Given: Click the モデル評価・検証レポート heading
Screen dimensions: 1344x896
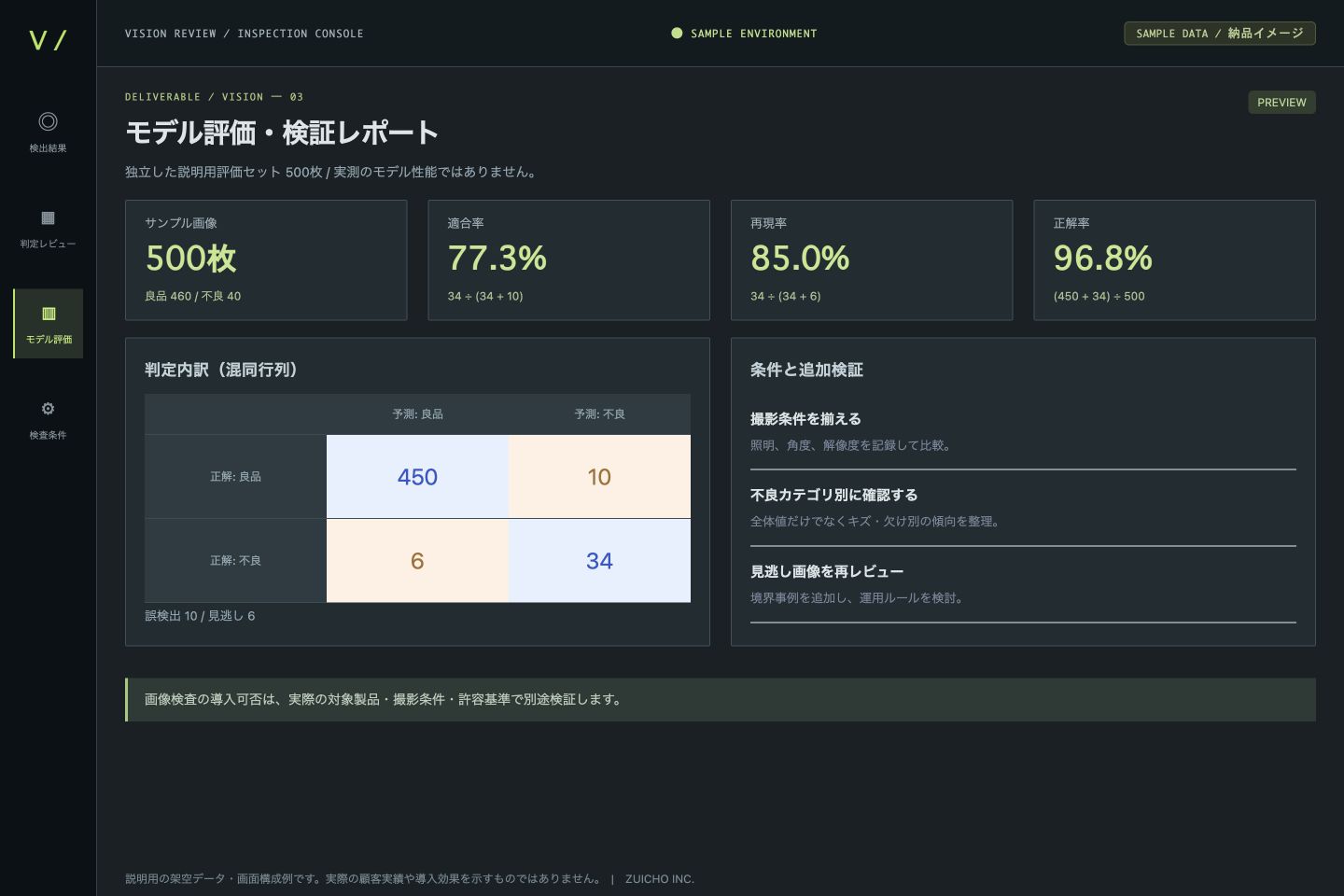Looking at the screenshot, I should [x=282, y=133].
